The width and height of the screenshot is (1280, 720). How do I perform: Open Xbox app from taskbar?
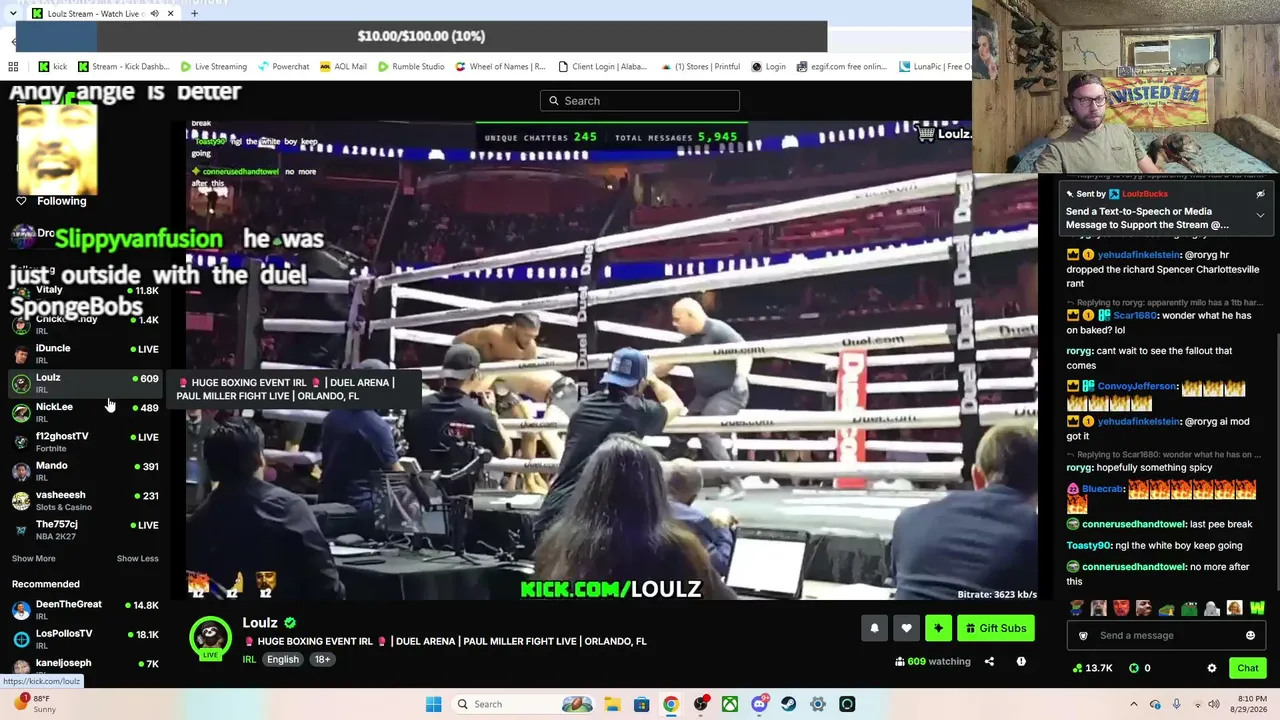tap(730, 704)
